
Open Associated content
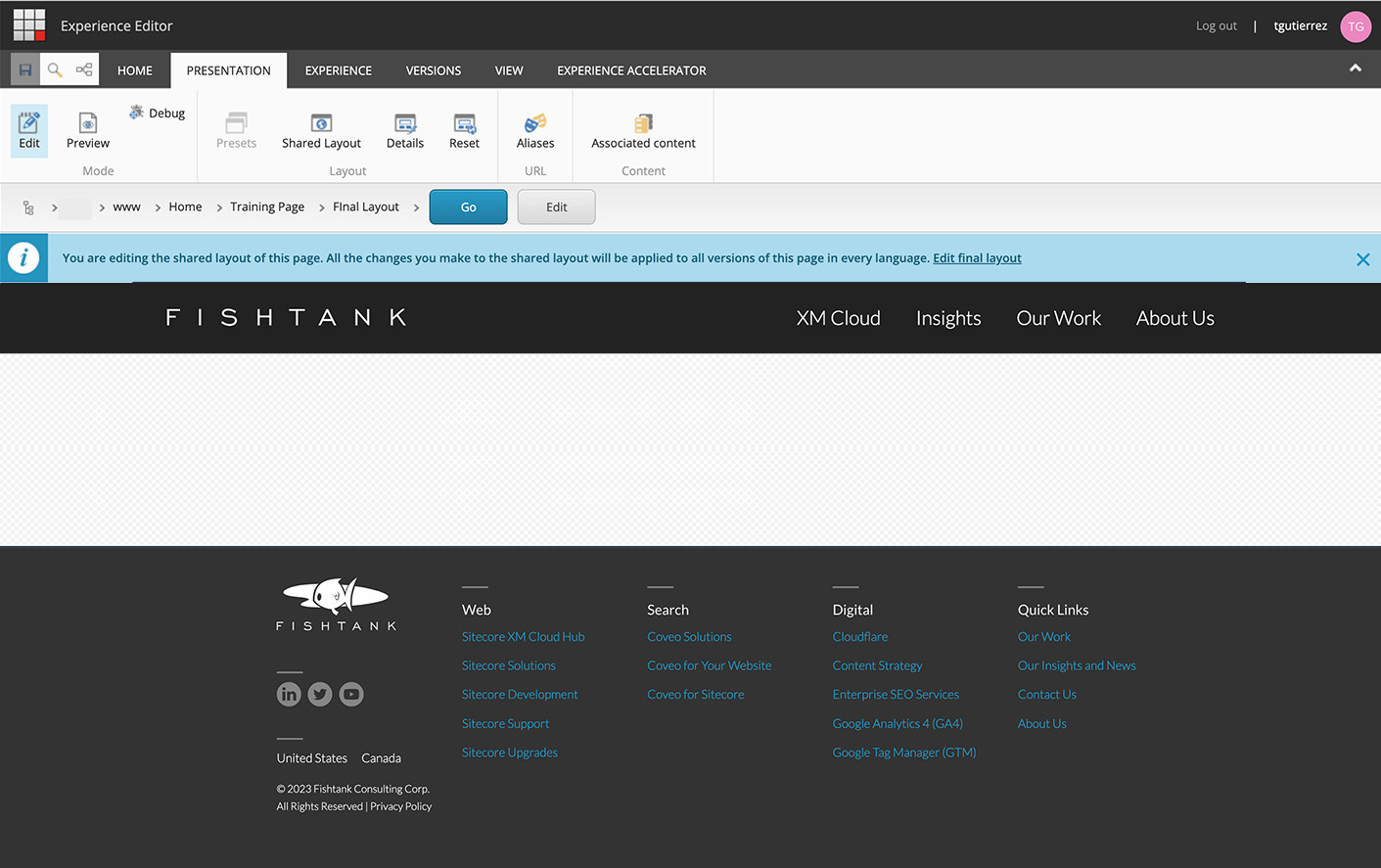pyautogui.click(x=643, y=130)
